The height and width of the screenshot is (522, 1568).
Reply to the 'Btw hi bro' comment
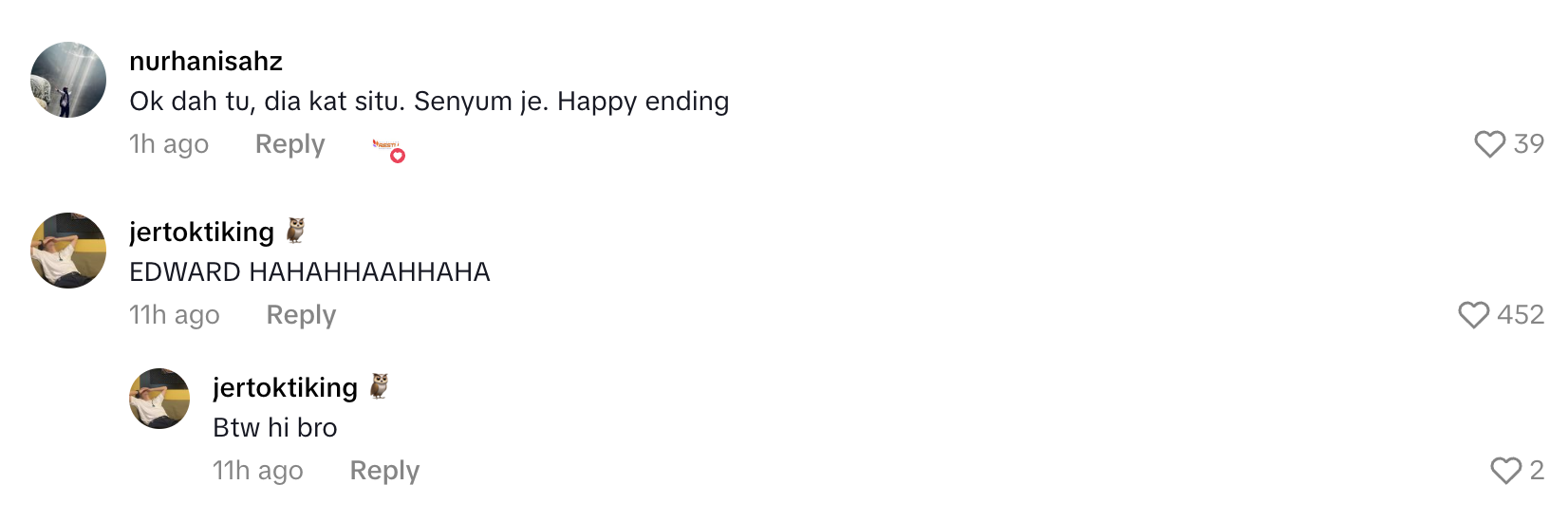click(x=384, y=471)
